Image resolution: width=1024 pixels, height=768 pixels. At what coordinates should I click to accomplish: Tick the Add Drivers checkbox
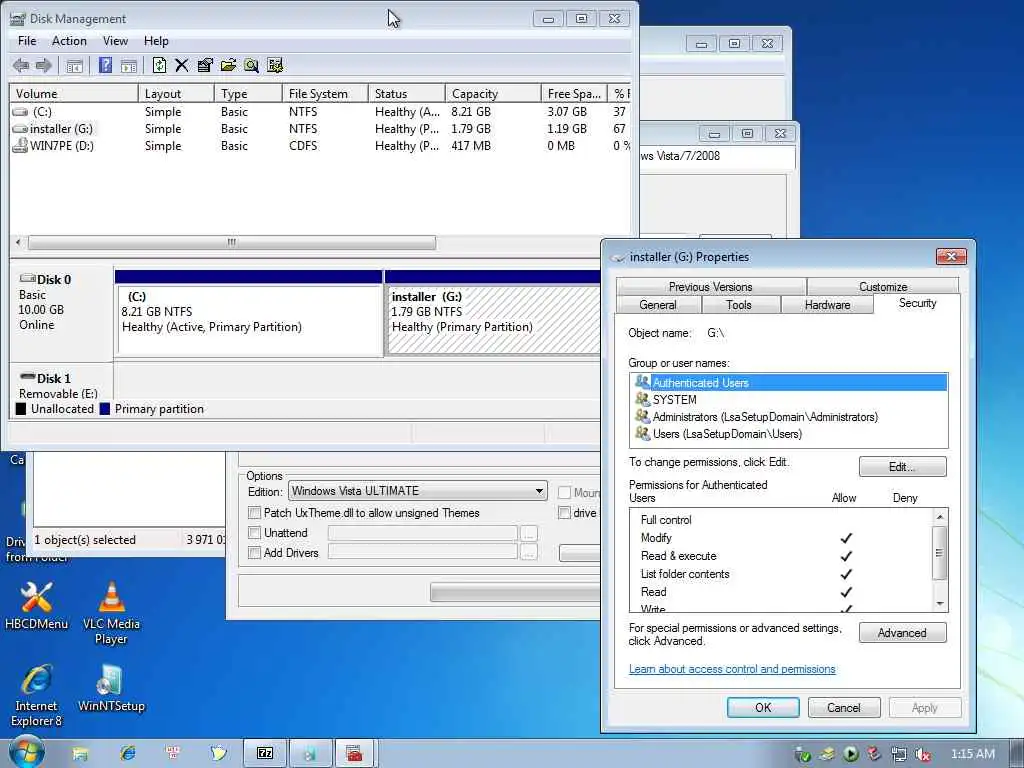255,552
